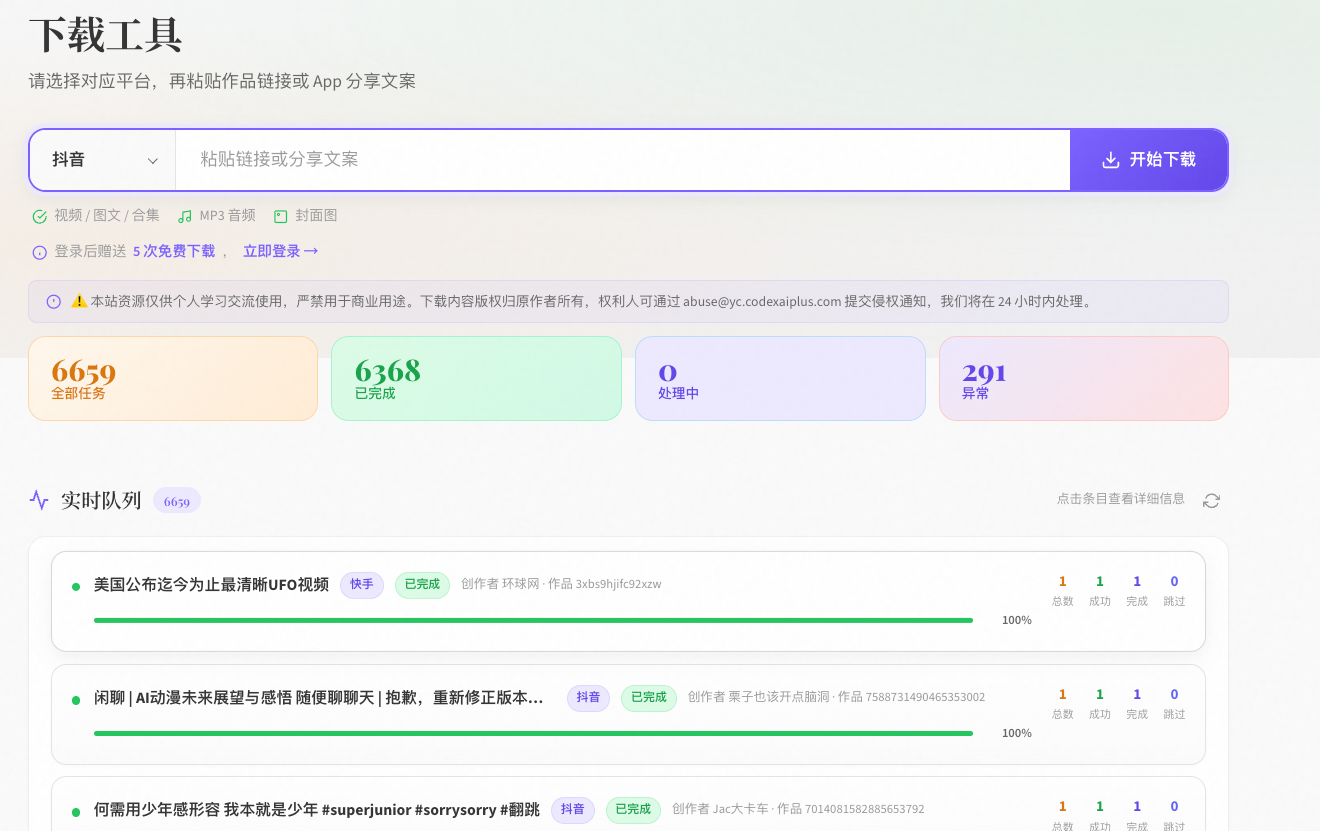The width and height of the screenshot is (1320, 831).
Task: Click the pulse icon beside 实时队列
Action: [39, 500]
